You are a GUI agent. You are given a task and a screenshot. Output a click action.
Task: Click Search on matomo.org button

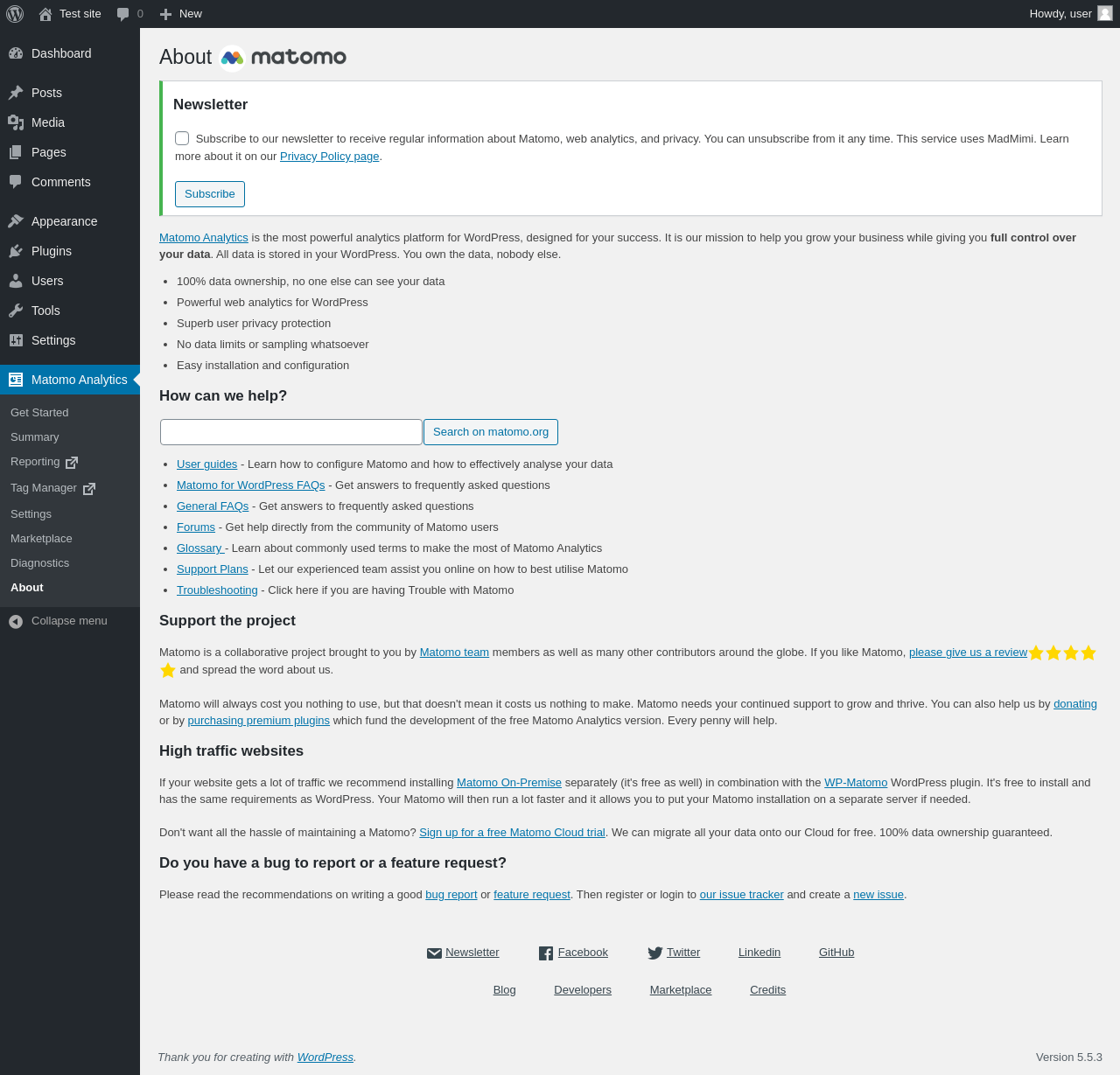coord(491,432)
